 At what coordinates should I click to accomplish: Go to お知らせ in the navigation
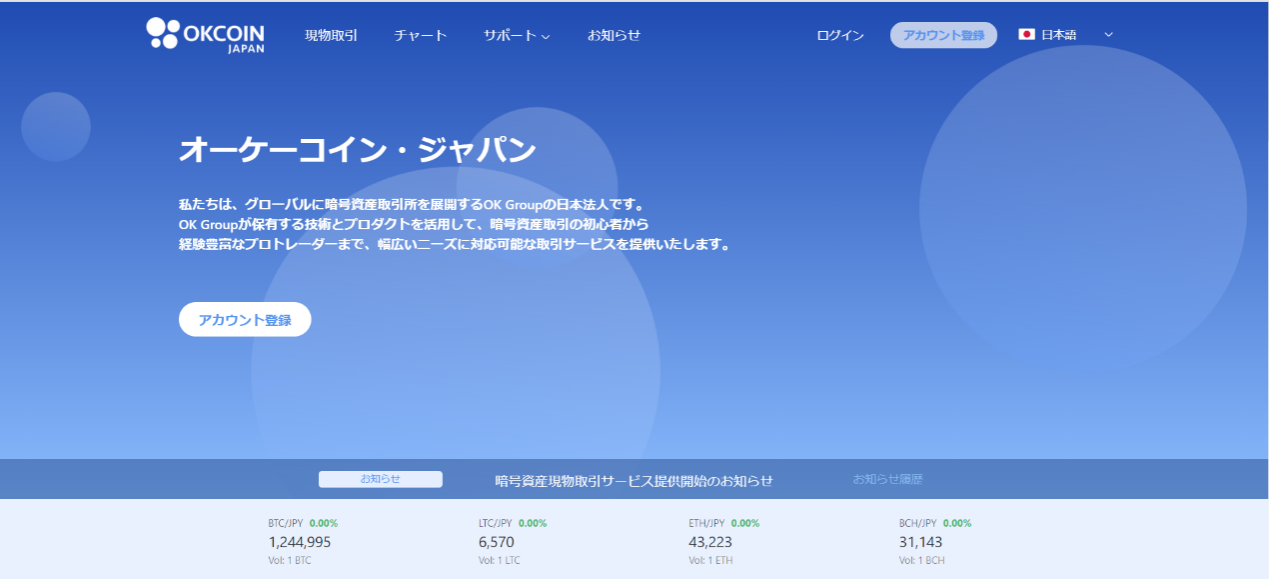coord(614,35)
